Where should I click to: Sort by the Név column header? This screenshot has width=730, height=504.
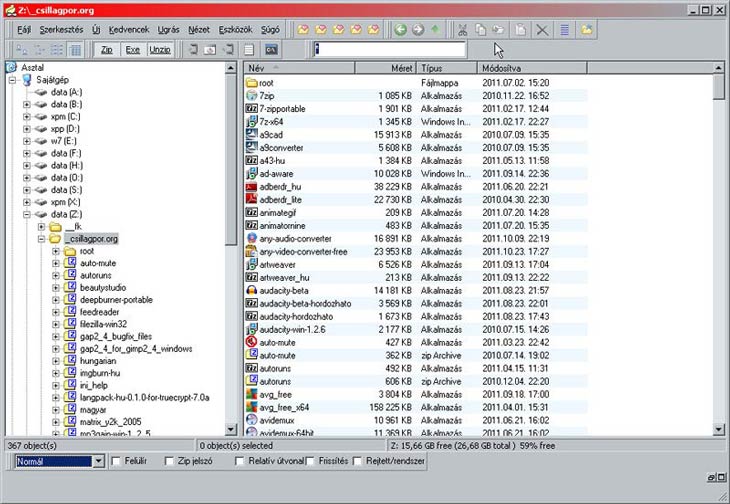[x=299, y=68]
